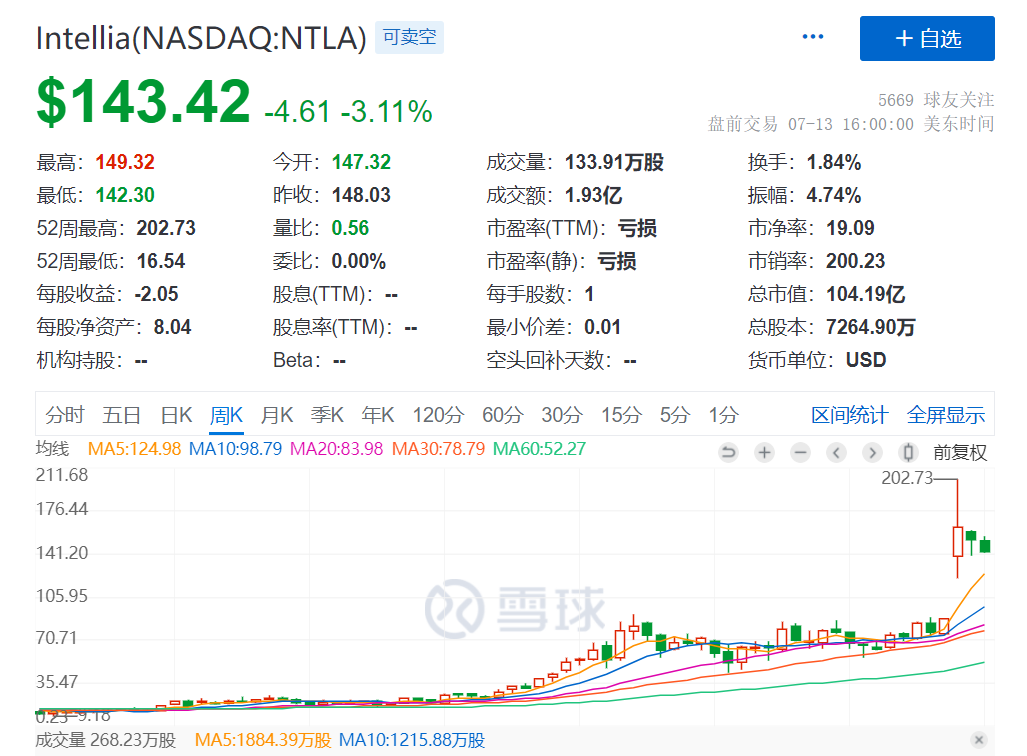
Task: Switch to the 30分 interval tab
Action: click(x=562, y=415)
